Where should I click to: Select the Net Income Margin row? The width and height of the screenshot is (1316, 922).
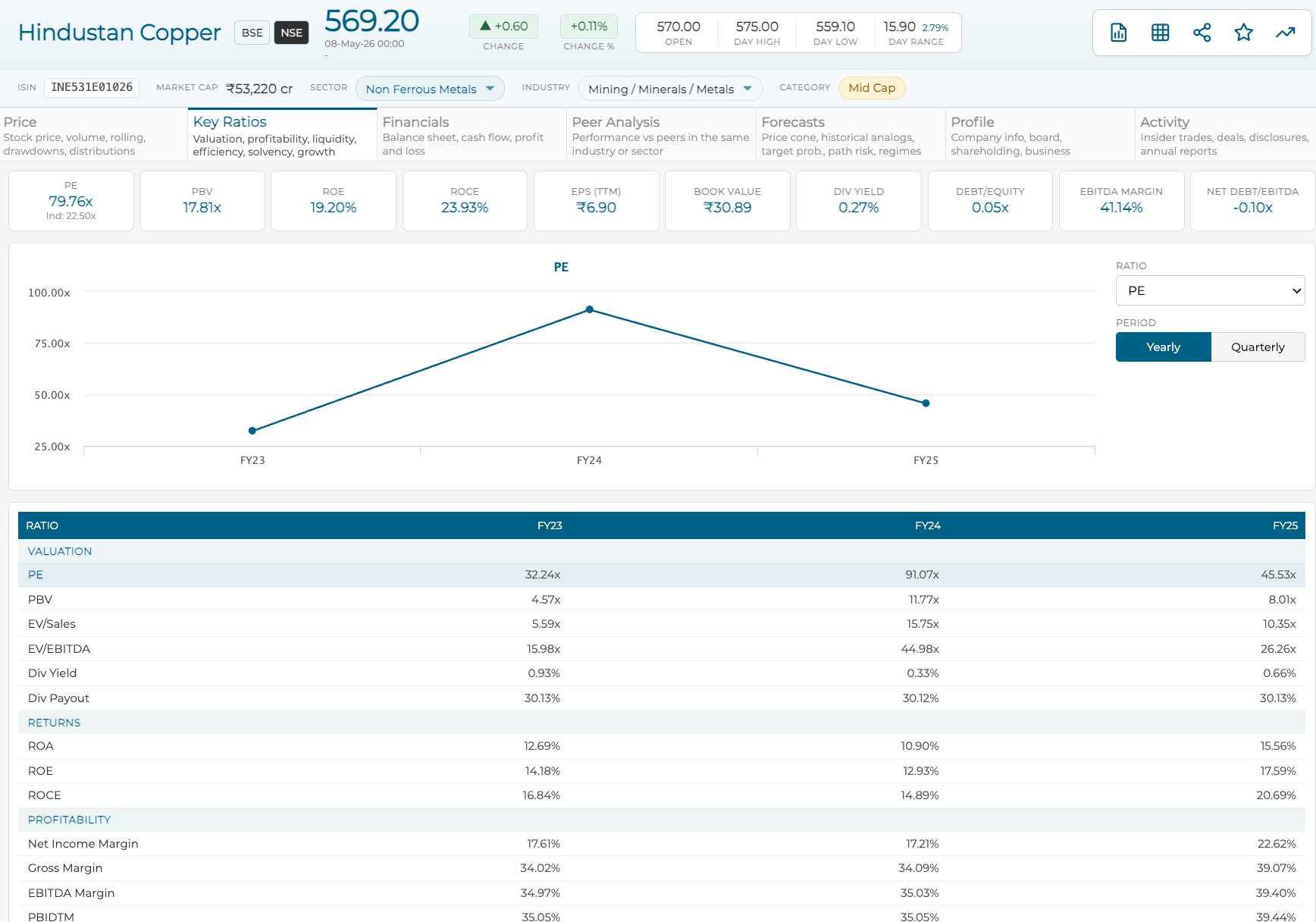[x=662, y=844]
